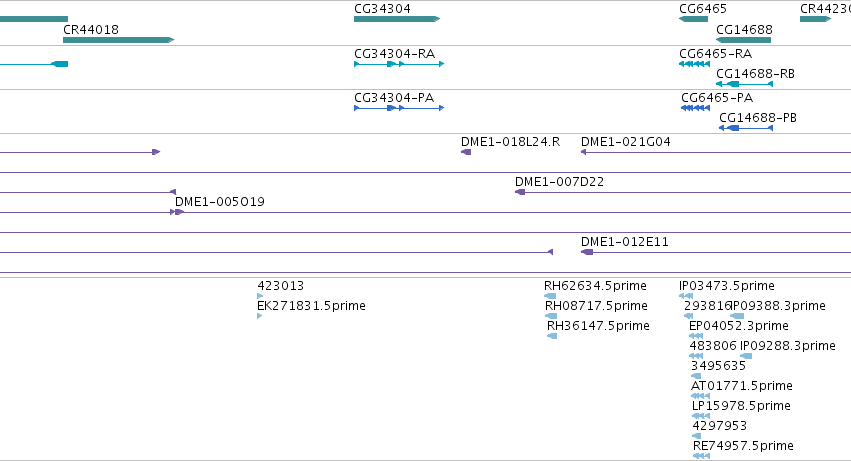Select the IP03473.5prime EST glyph
This screenshot has width=851, height=461.
tap(686, 296)
